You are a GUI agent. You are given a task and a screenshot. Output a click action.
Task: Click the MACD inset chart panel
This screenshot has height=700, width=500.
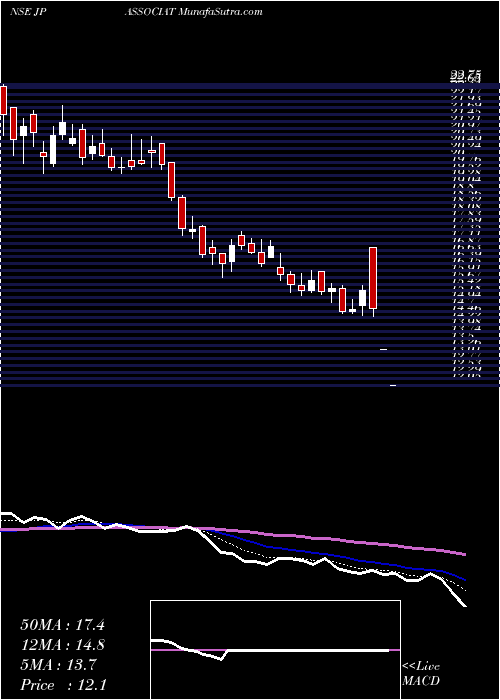point(275,650)
